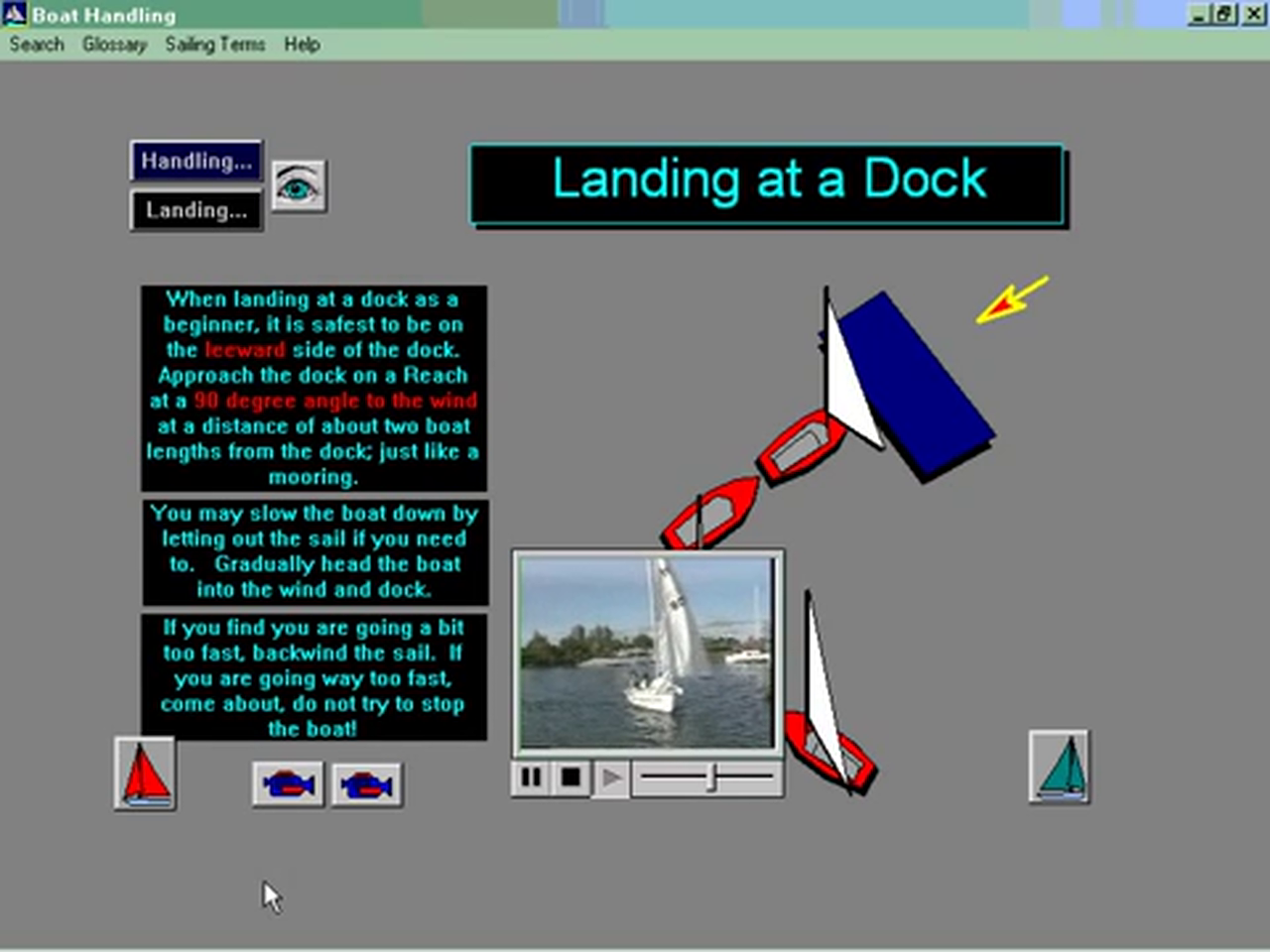
Task: Close the Boat Handling window
Action: pyautogui.click(x=1252, y=14)
